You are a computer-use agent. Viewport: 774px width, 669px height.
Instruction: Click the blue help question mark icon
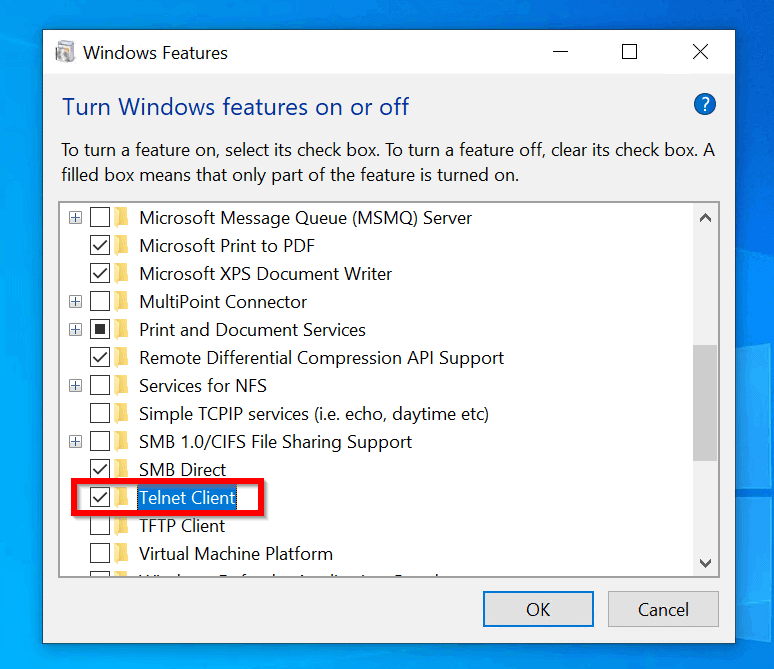[704, 104]
